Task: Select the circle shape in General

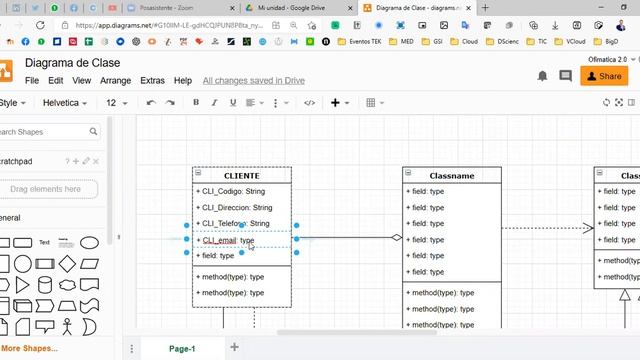Action: [x=23, y=264]
